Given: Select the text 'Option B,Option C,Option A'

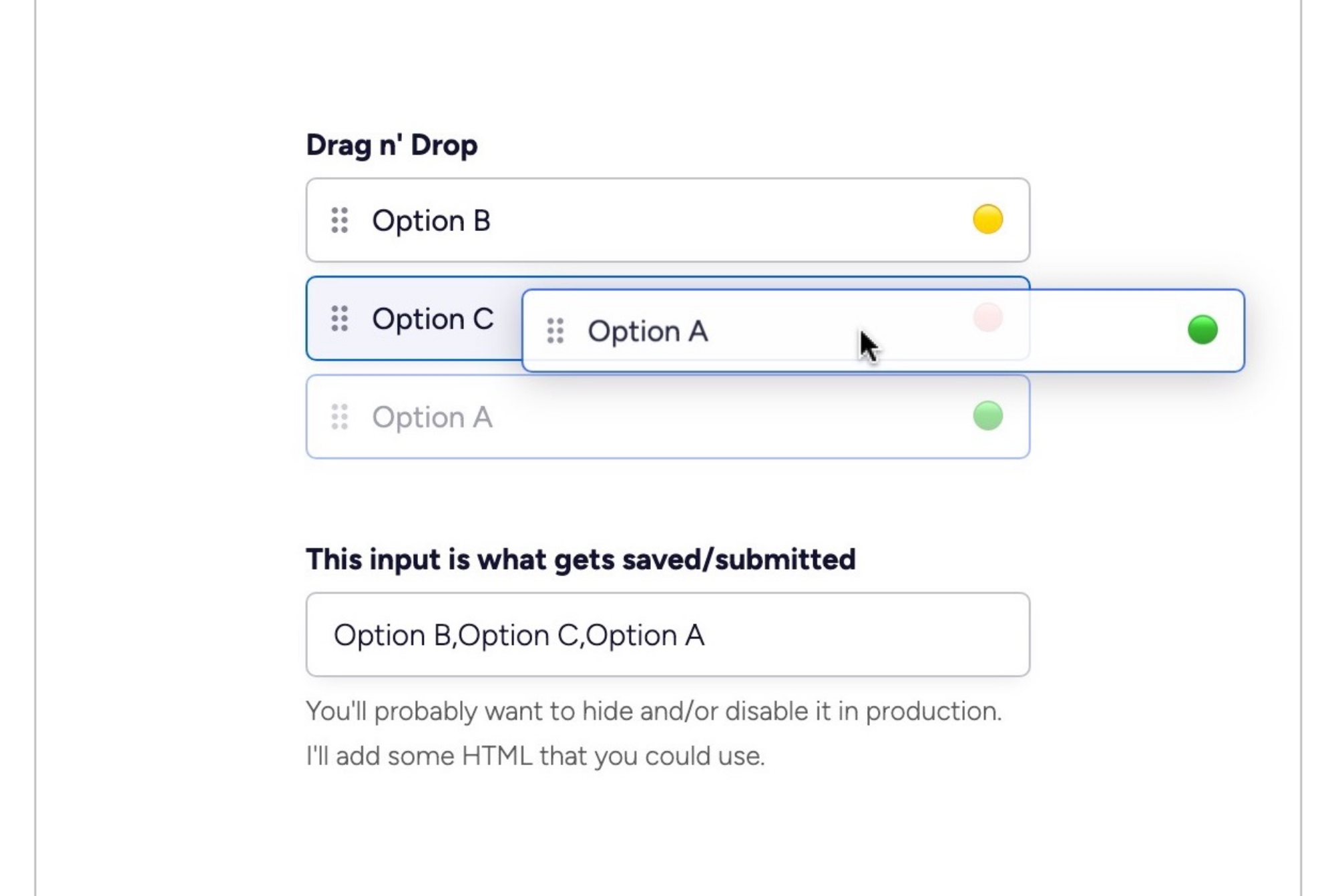Looking at the screenshot, I should pyautogui.click(x=519, y=635).
